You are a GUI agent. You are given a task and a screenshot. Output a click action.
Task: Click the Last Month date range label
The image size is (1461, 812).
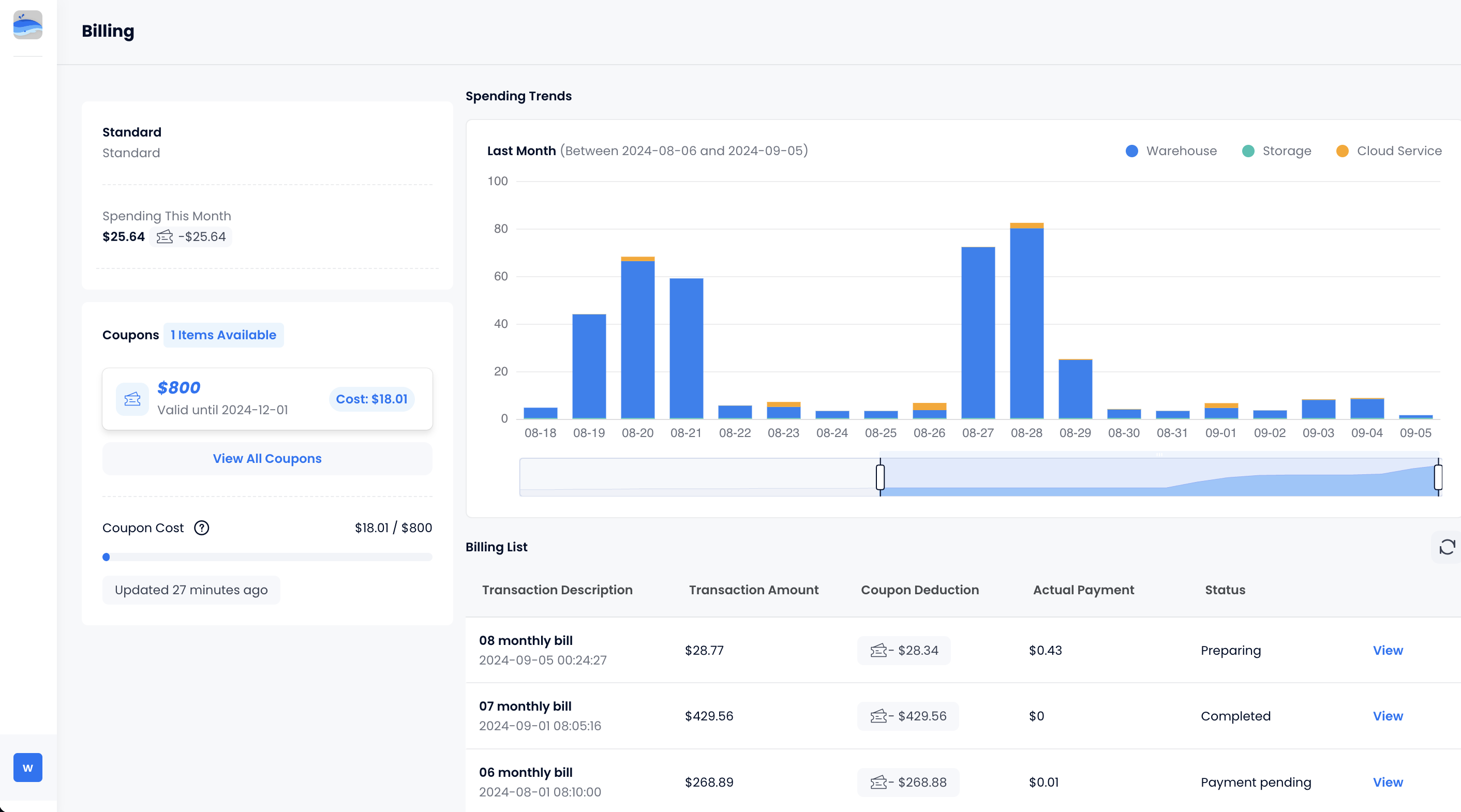click(647, 151)
